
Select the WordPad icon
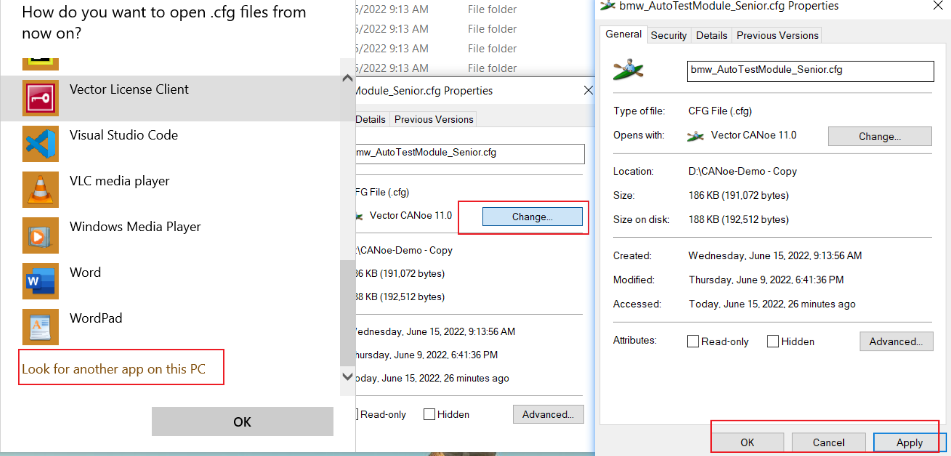pos(41,327)
